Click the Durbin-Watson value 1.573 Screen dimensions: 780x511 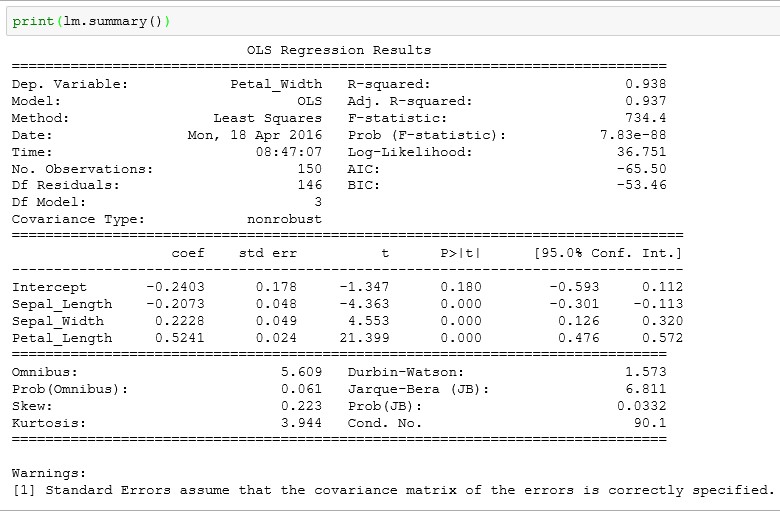[645, 372]
